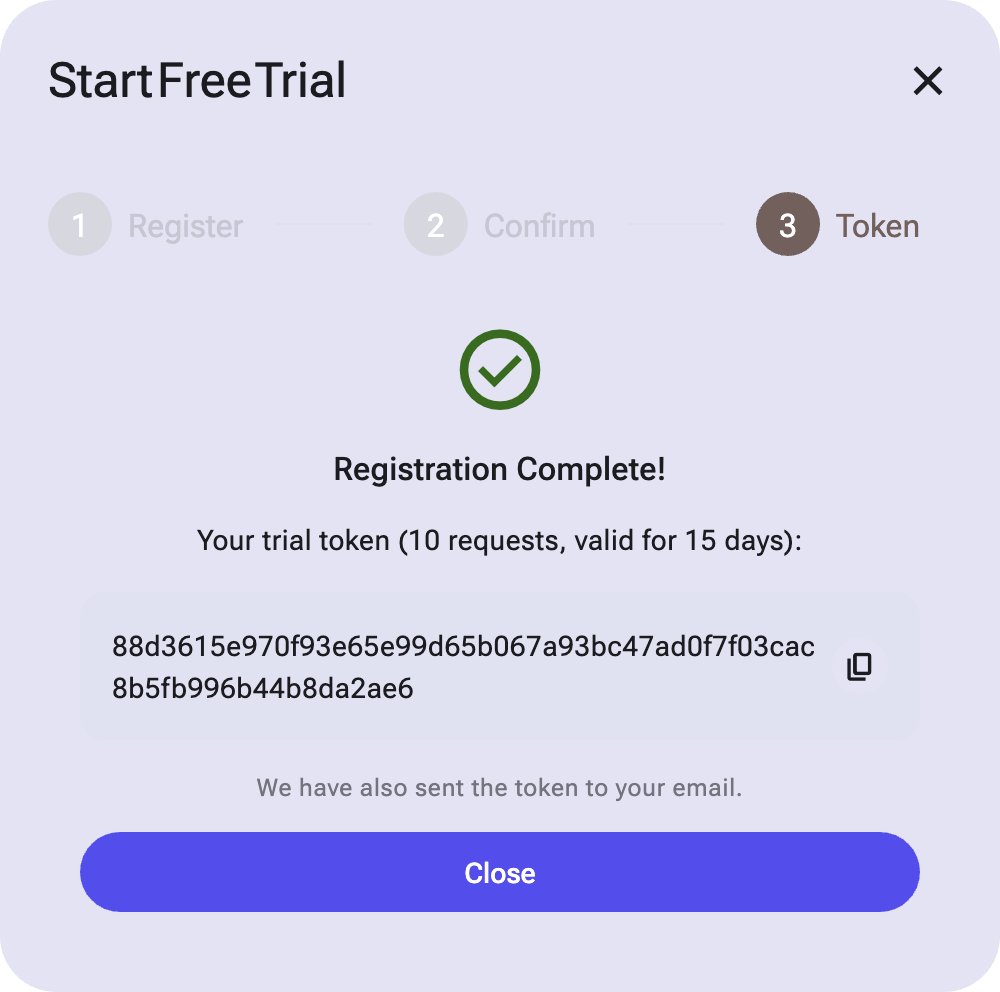Copy the trial token to clipboard
The image size is (1000, 992).
857,666
